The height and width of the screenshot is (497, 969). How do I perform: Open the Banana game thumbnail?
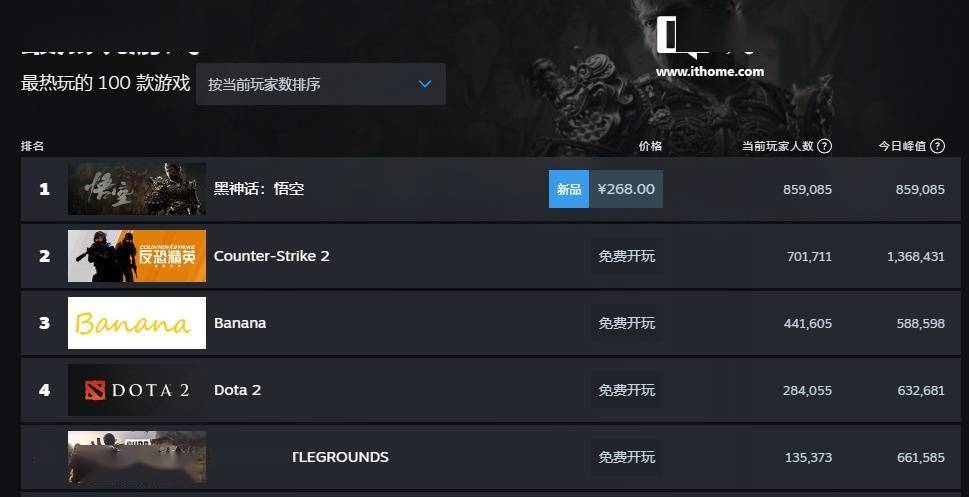click(x=137, y=323)
